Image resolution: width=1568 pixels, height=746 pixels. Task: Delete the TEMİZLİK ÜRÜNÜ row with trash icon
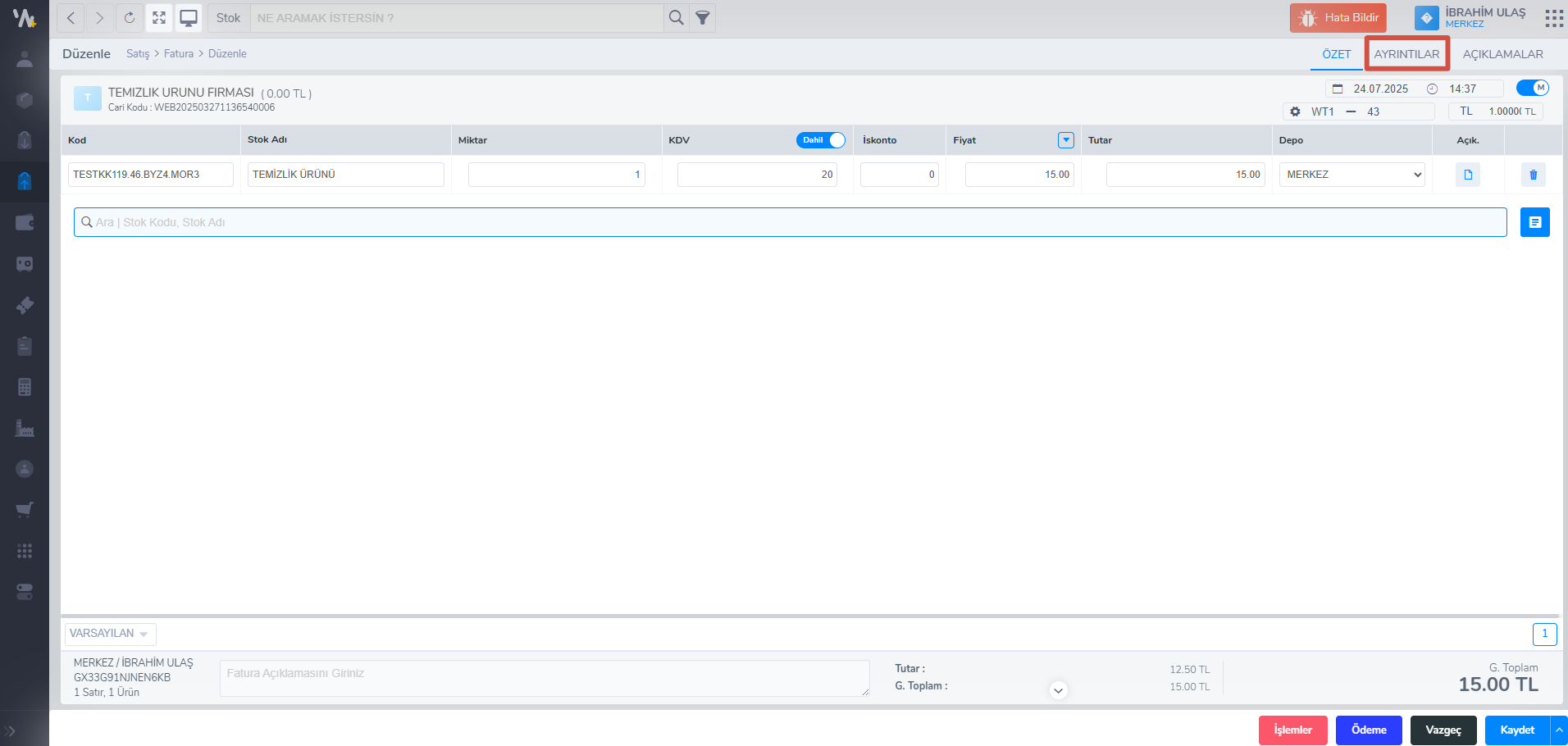(x=1533, y=175)
